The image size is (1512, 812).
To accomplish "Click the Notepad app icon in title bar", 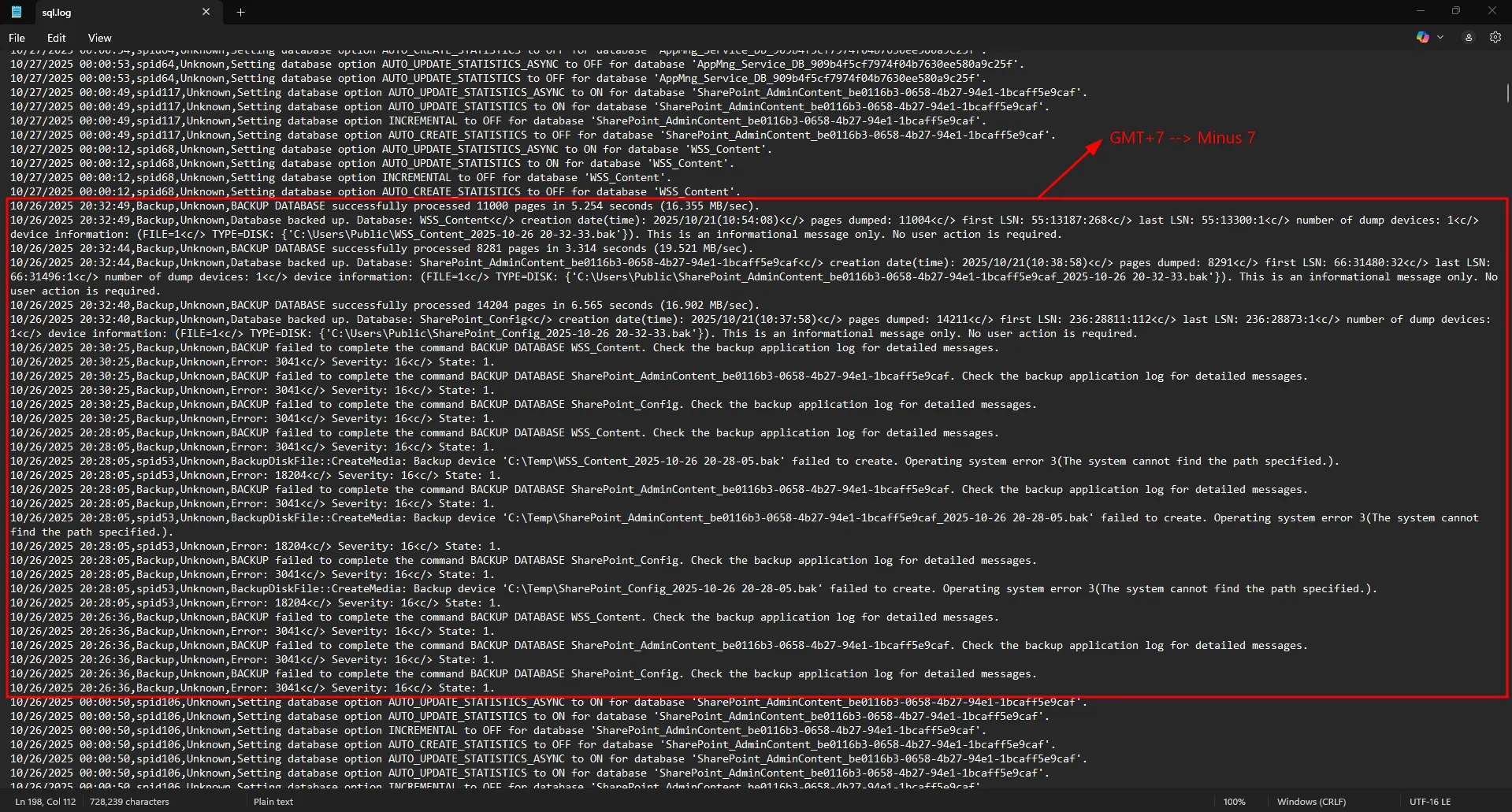I will (x=16, y=12).
